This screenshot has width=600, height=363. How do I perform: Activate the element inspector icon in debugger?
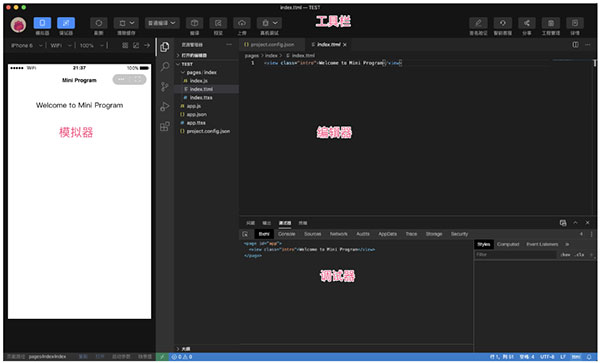(x=245, y=234)
